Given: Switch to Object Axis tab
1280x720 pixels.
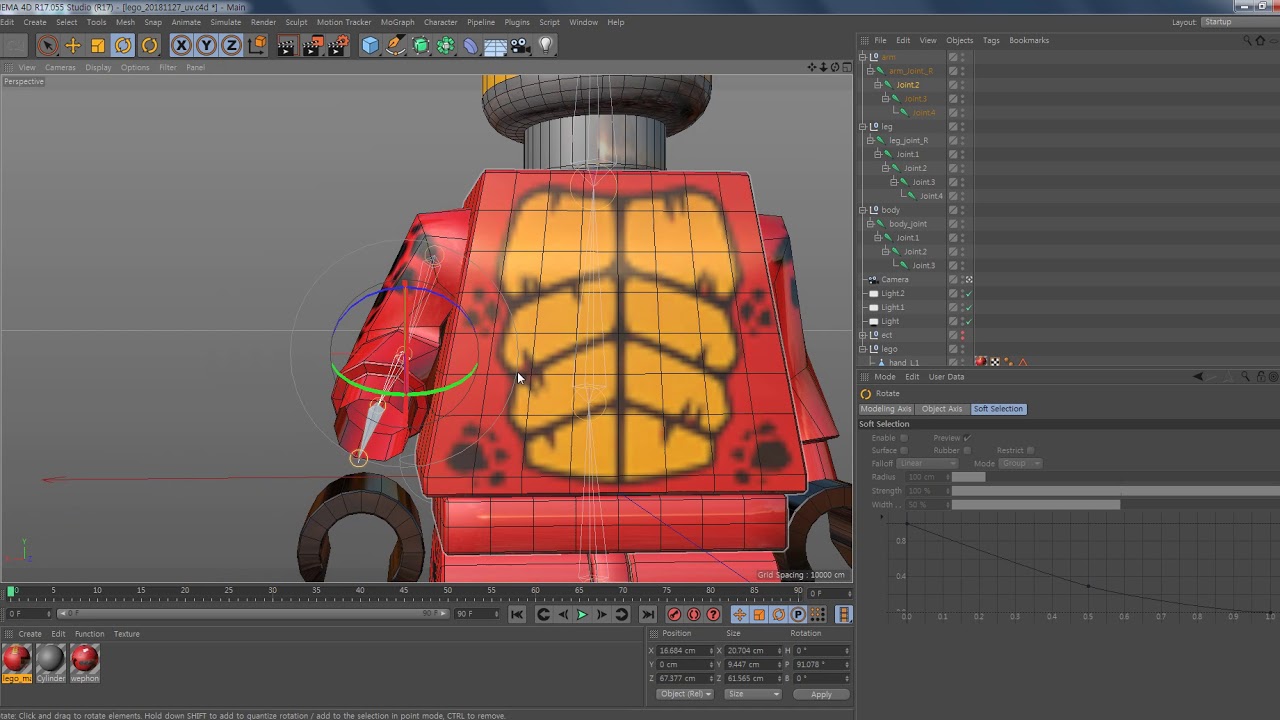Looking at the screenshot, I should pyautogui.click(x=942, y=409).
